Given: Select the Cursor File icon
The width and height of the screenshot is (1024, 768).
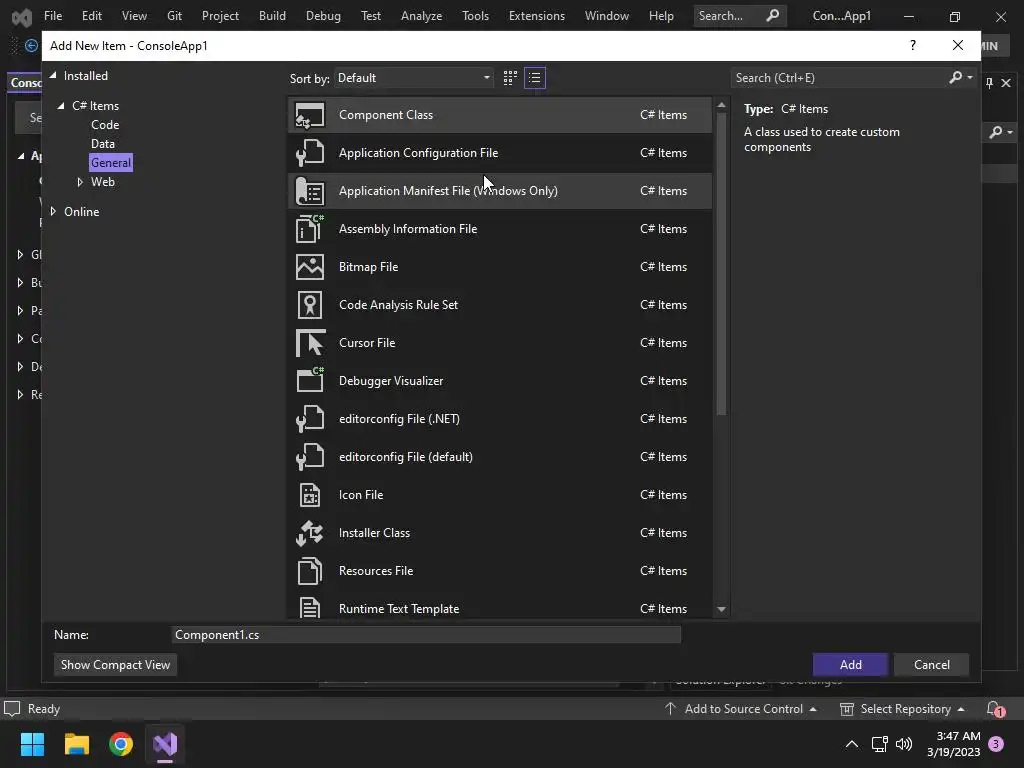Looking at the screenshot, I should click(310, 343).
